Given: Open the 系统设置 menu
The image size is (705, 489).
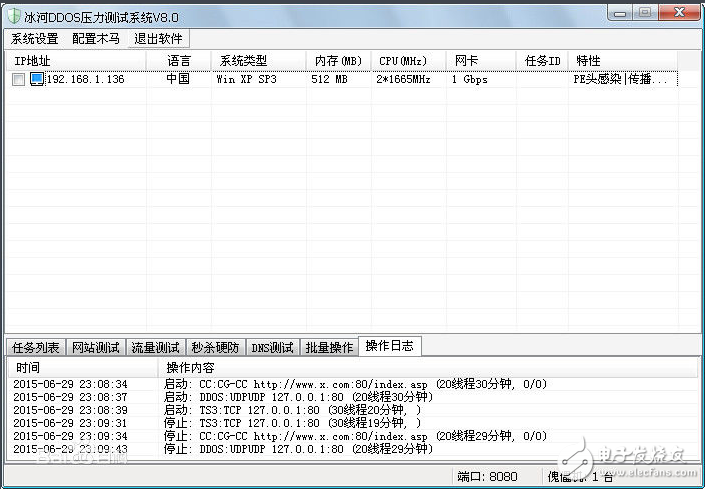Looking at the screenshot, I should (35, 39).
